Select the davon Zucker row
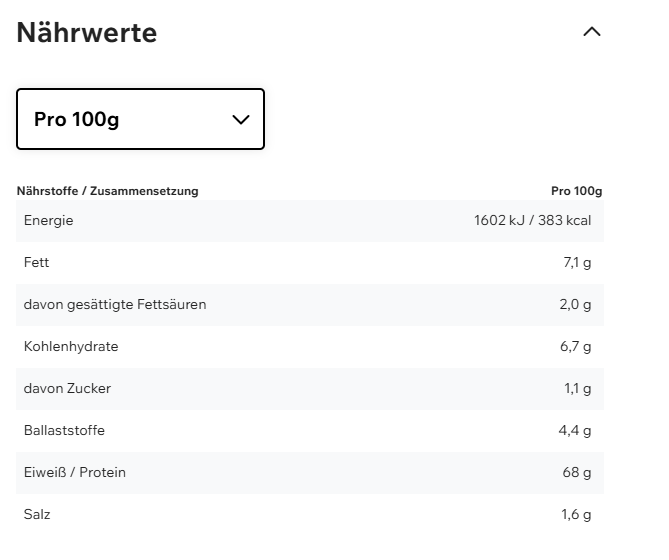 pyautogui.click(x=309, y=389)
